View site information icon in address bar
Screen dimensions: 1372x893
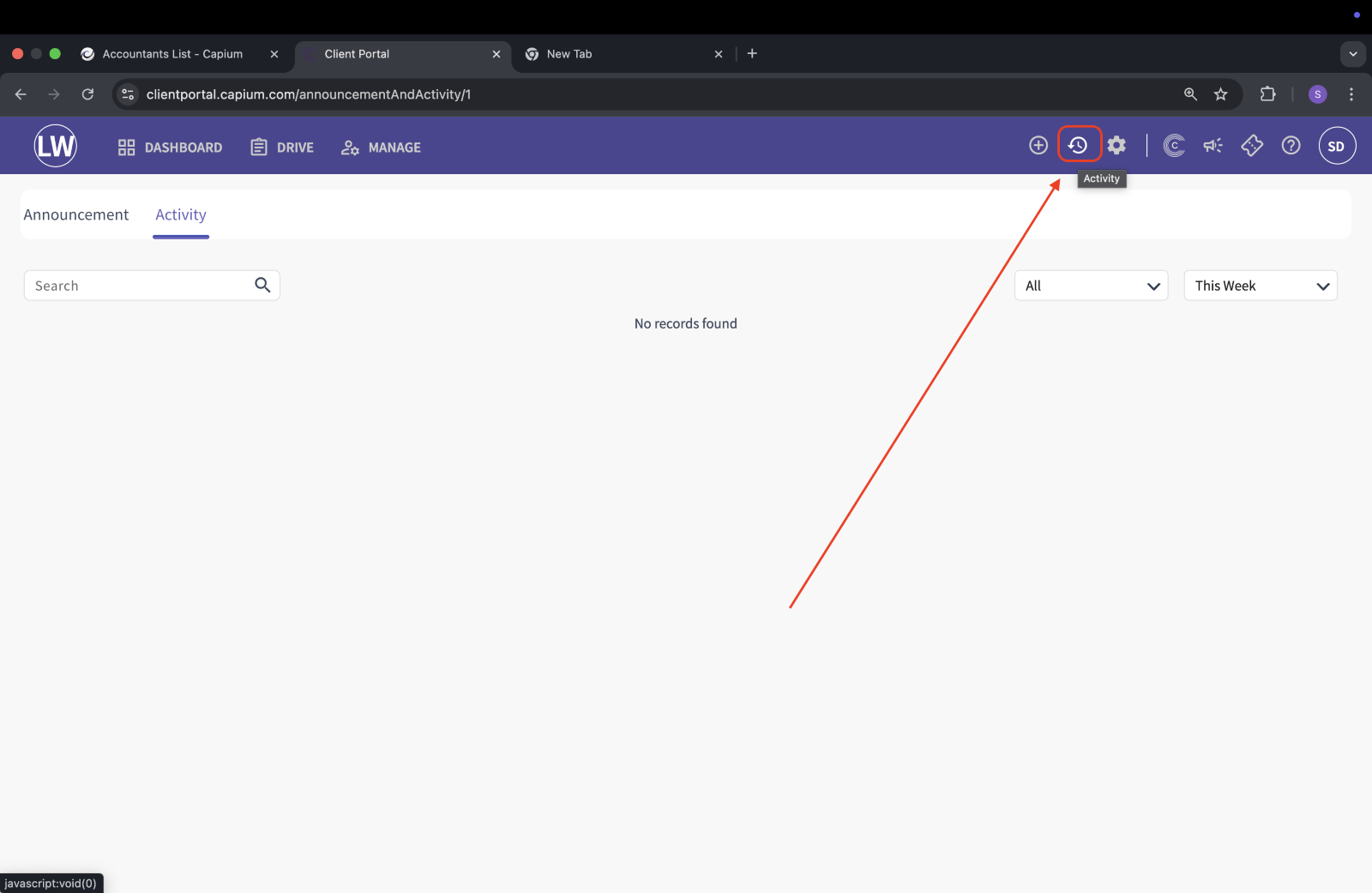point(128,94)
